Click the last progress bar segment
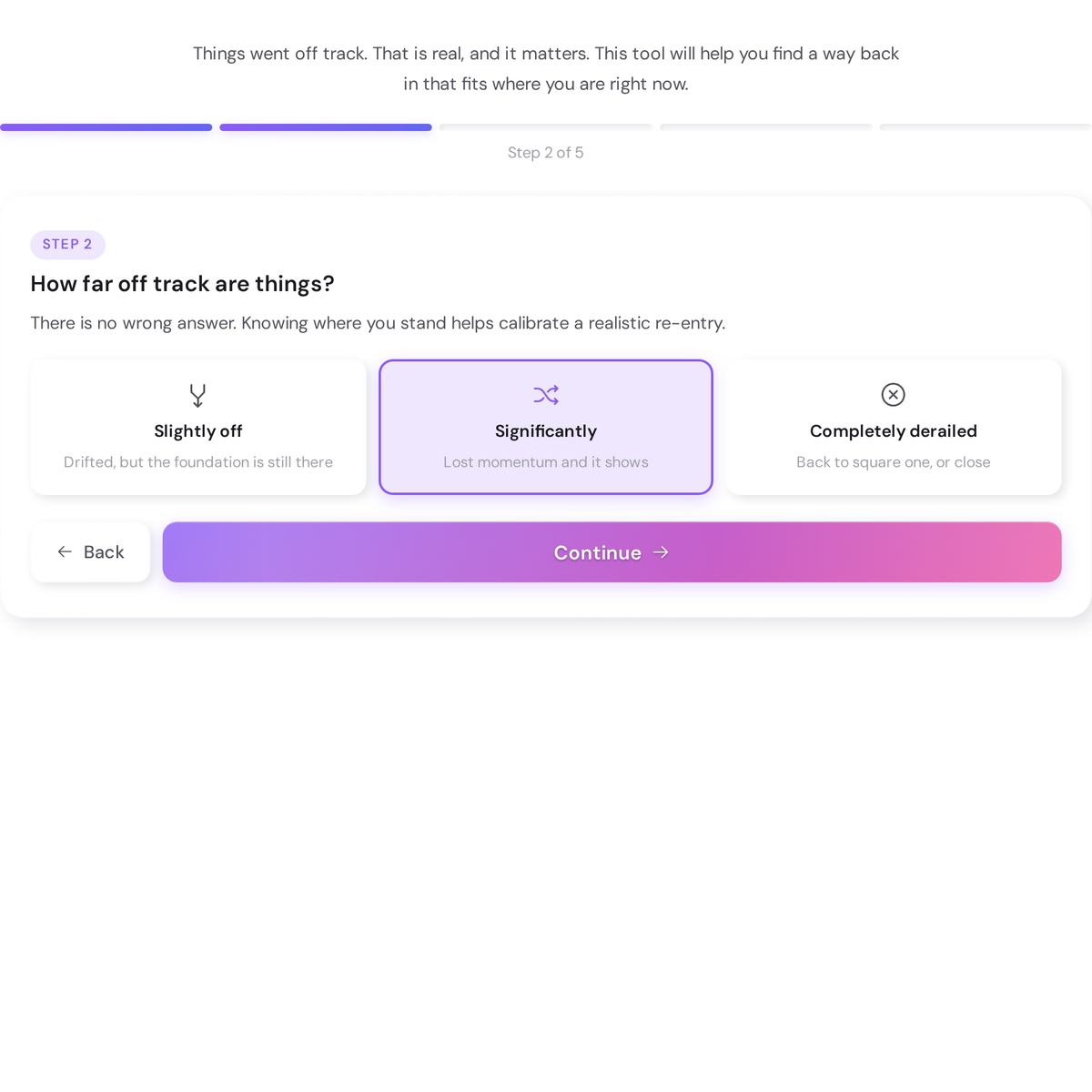This screenshot has width=1092, height=1092. pos(986,127)
